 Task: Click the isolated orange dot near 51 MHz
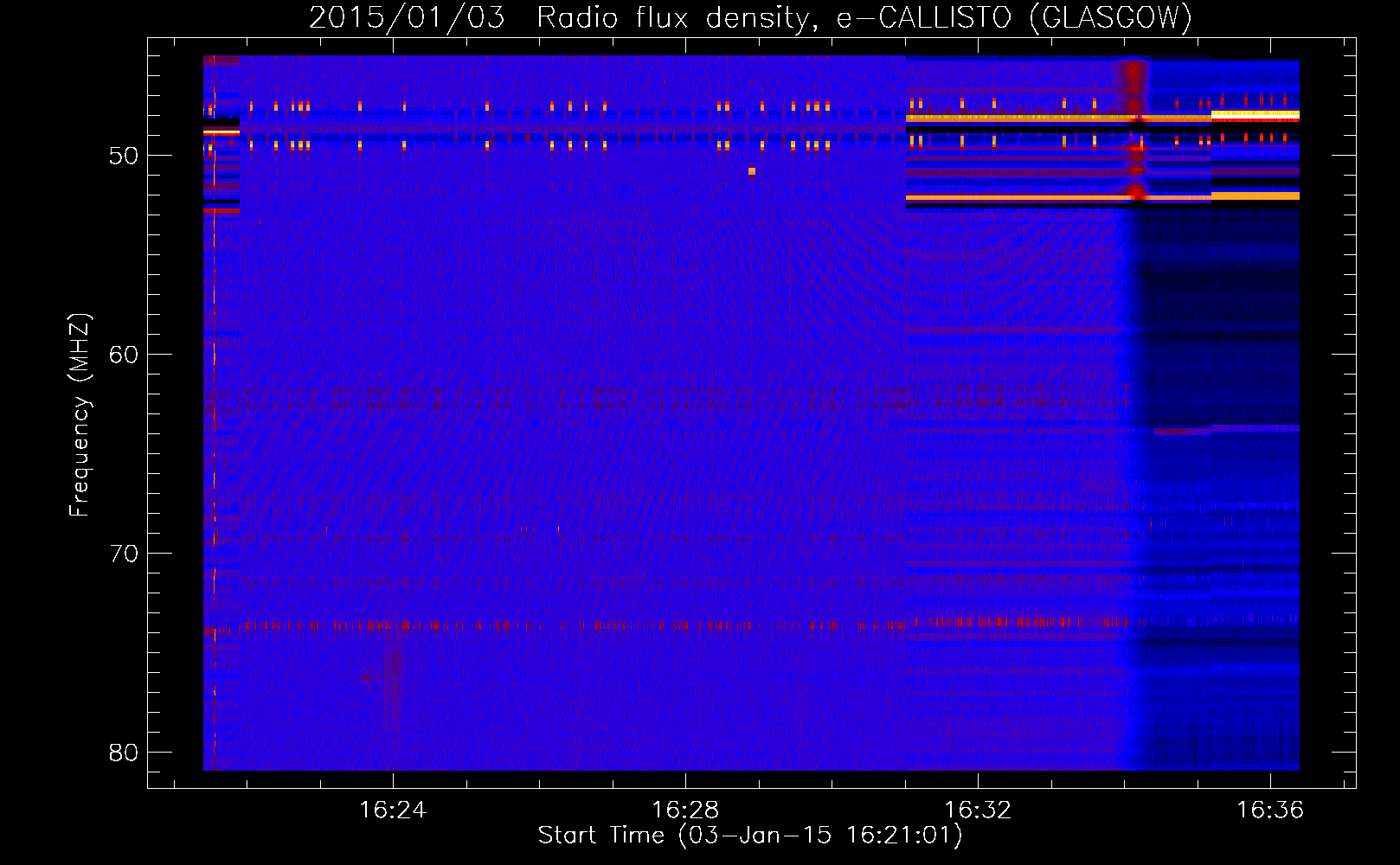(752, 171)
